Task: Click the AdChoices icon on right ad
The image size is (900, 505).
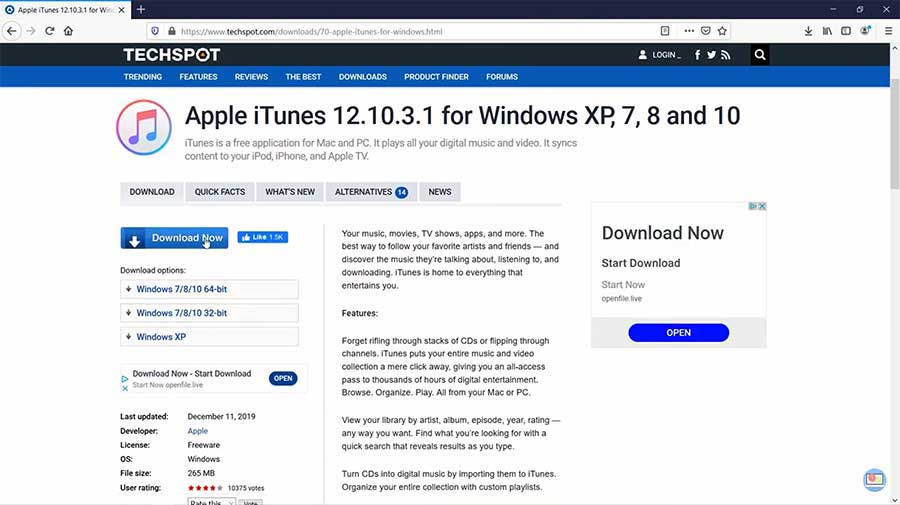Action: click(x=752, y=206)
